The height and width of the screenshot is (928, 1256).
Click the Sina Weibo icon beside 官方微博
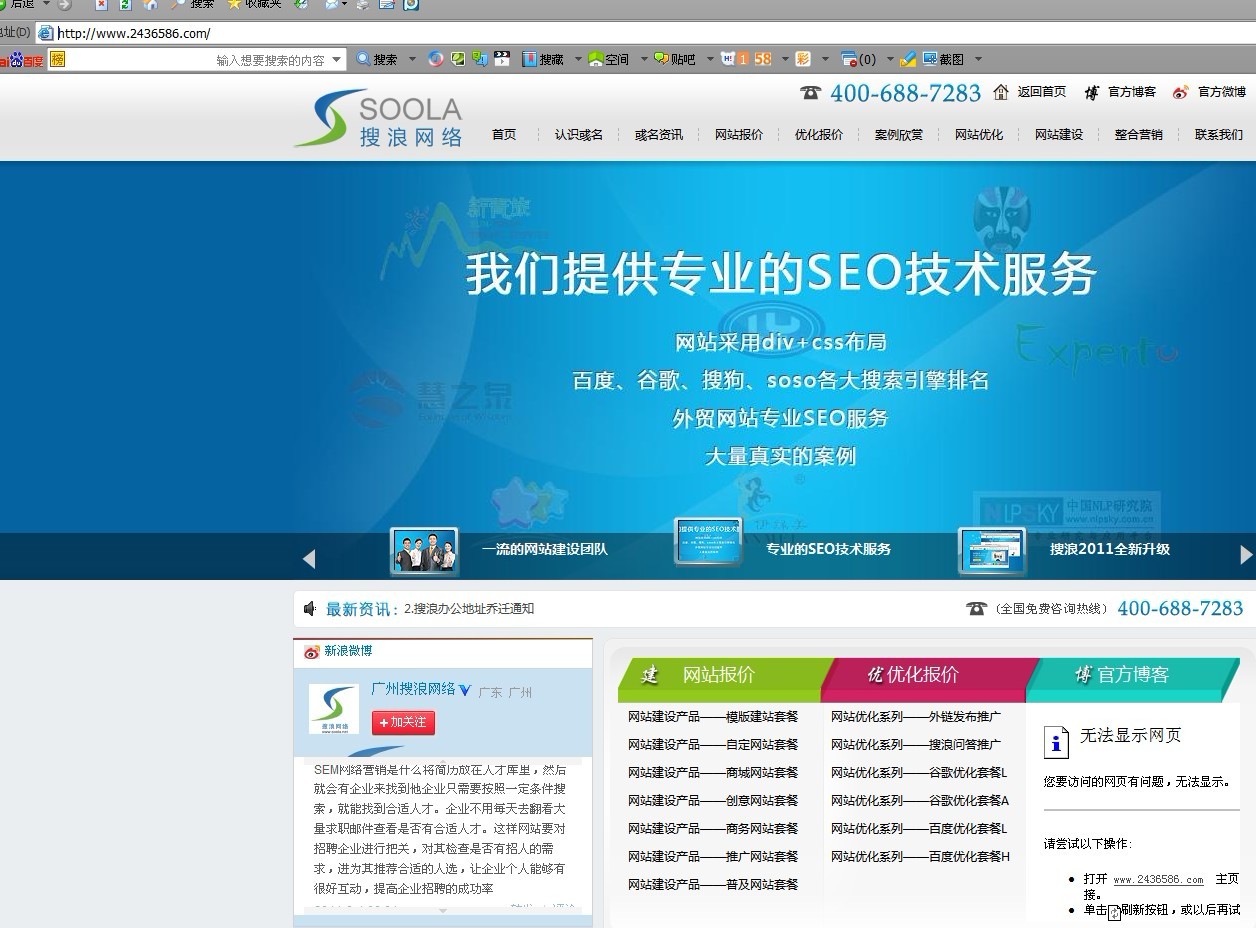coord(1180,92)
